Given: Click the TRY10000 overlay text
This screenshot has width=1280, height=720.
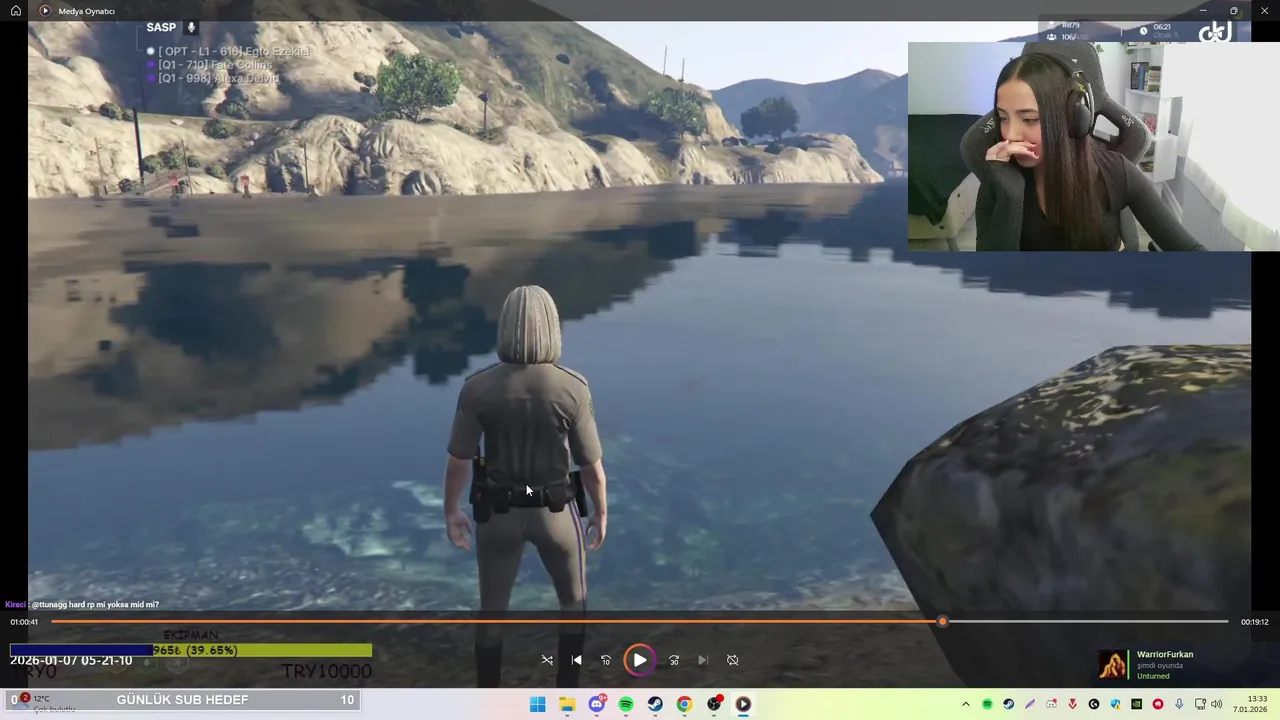Looking at the screenshot, I should [326, 671].
